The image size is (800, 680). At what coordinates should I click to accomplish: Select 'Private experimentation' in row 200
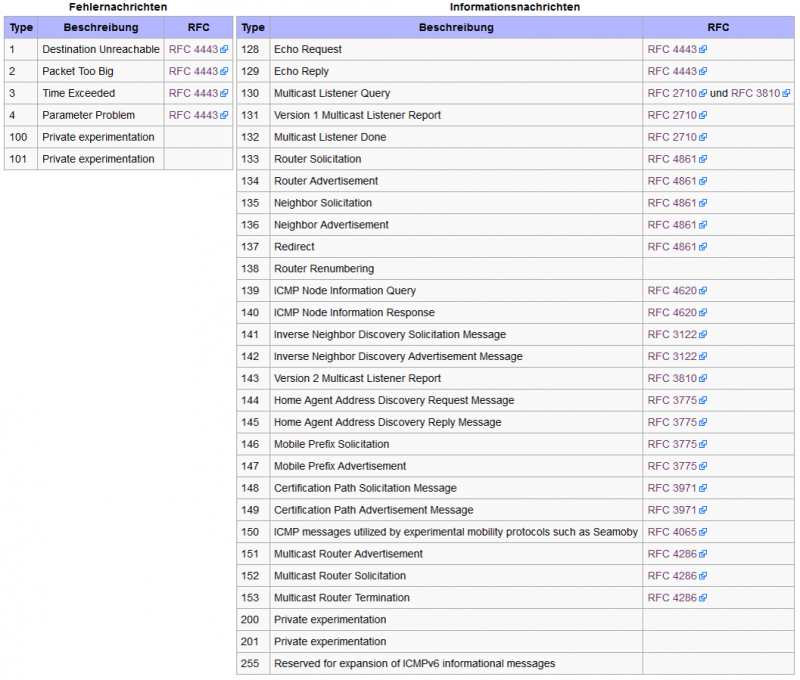click(456, 620)
